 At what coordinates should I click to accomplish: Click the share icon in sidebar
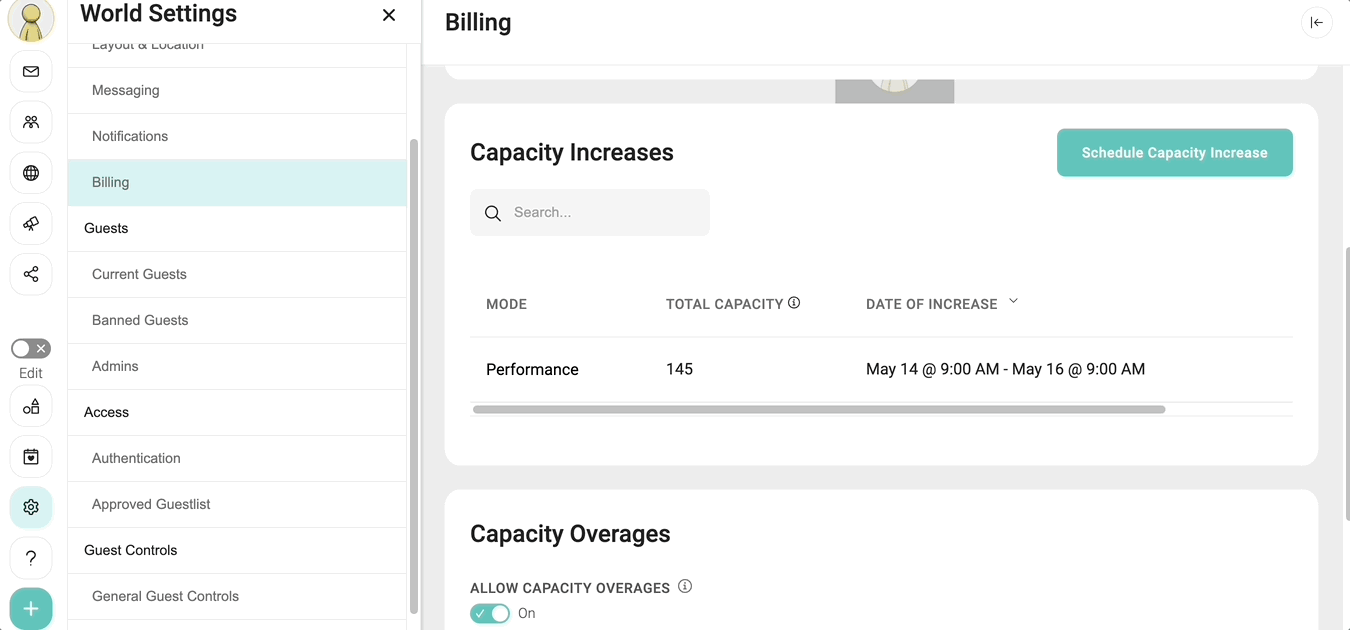31,274
